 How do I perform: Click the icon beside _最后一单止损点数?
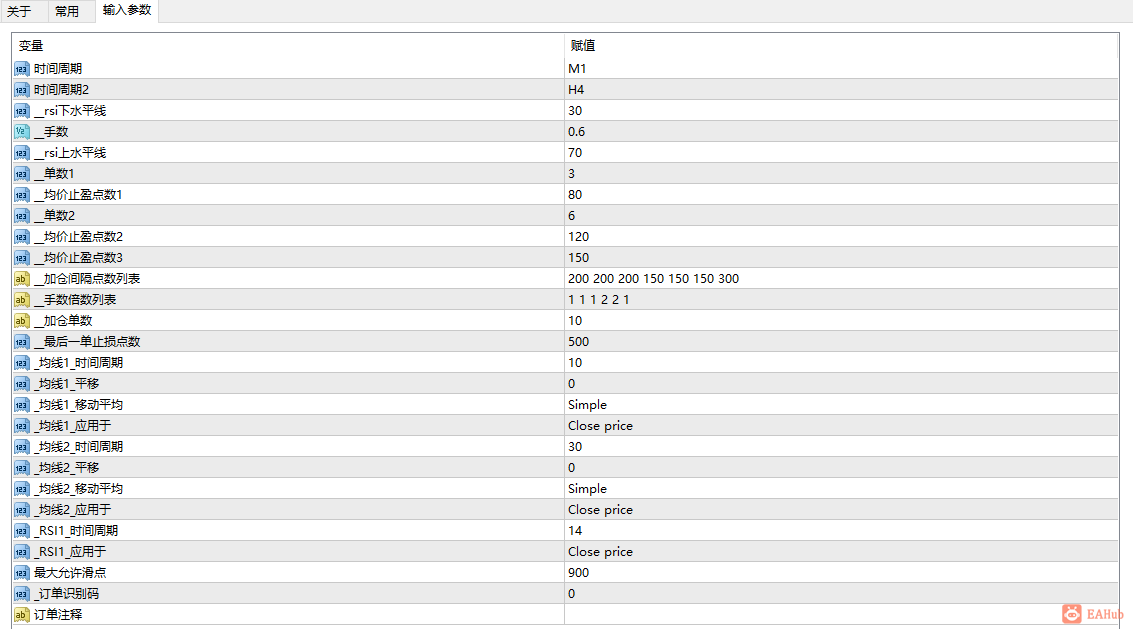22,341
